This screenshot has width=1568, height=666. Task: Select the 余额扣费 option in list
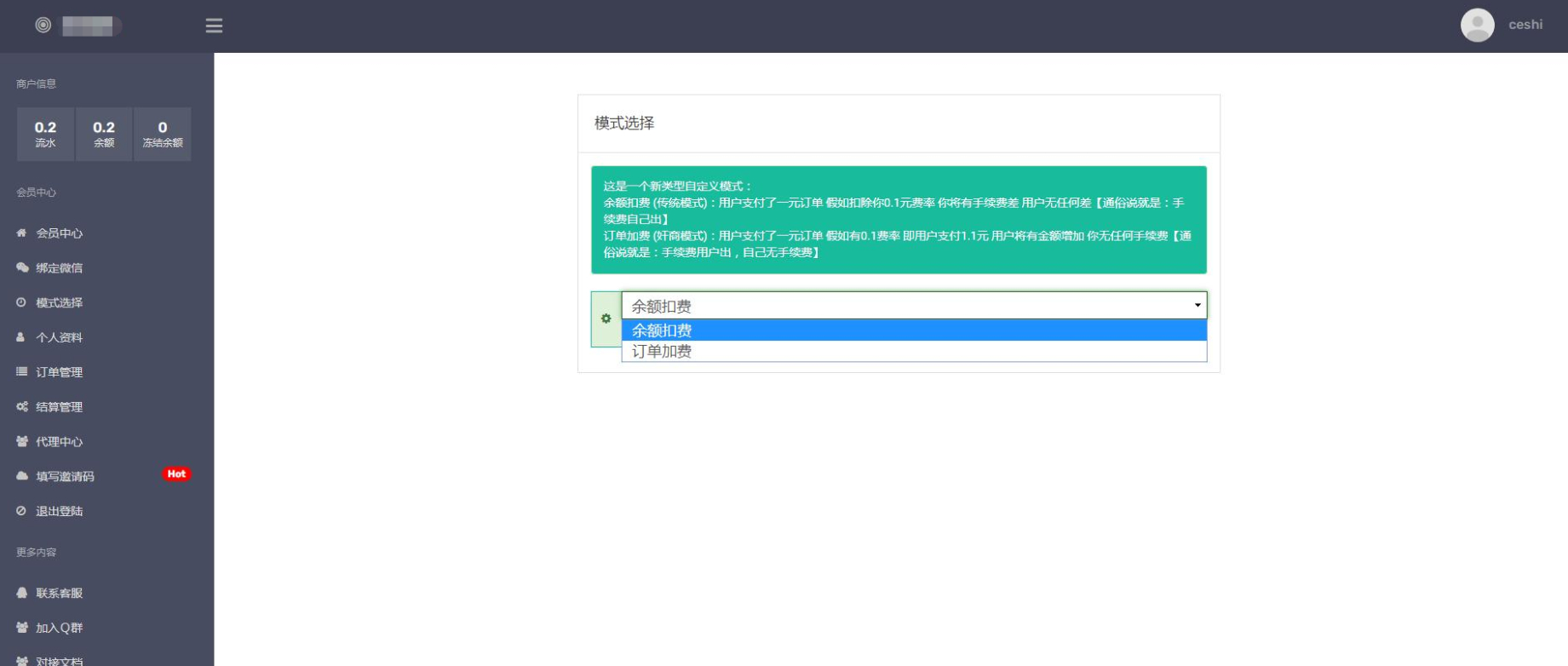(x=913, y=330)
